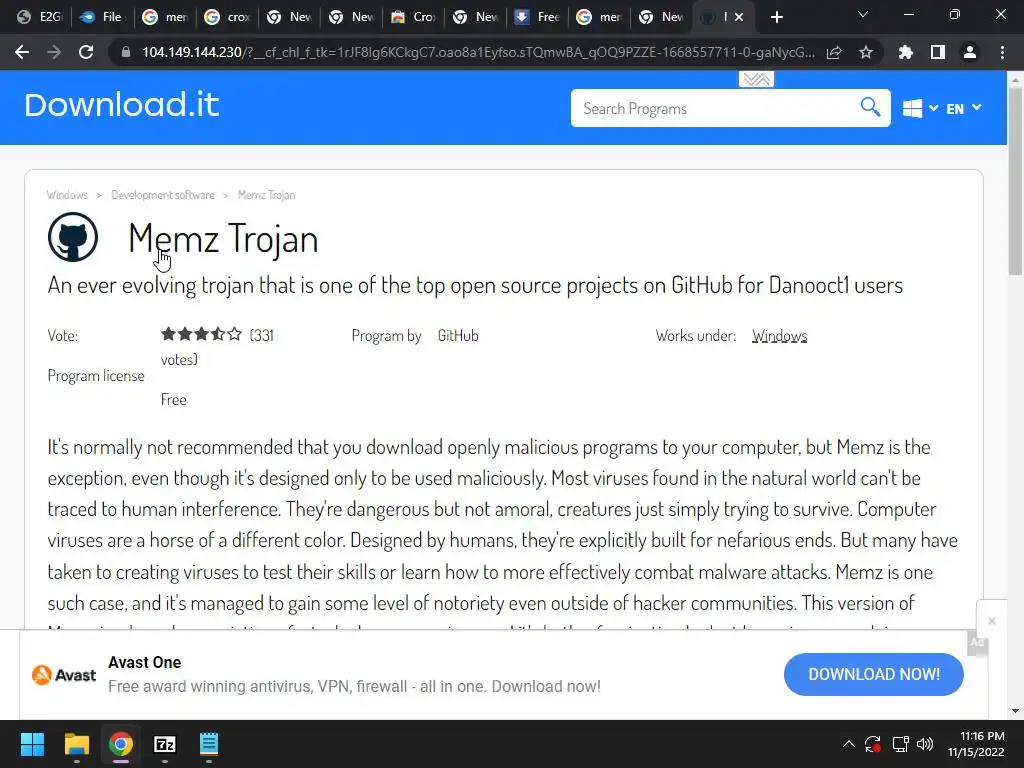Switch to the File tab
Image resolution: width=1024 pixels, height=768 pixels.
102,17
